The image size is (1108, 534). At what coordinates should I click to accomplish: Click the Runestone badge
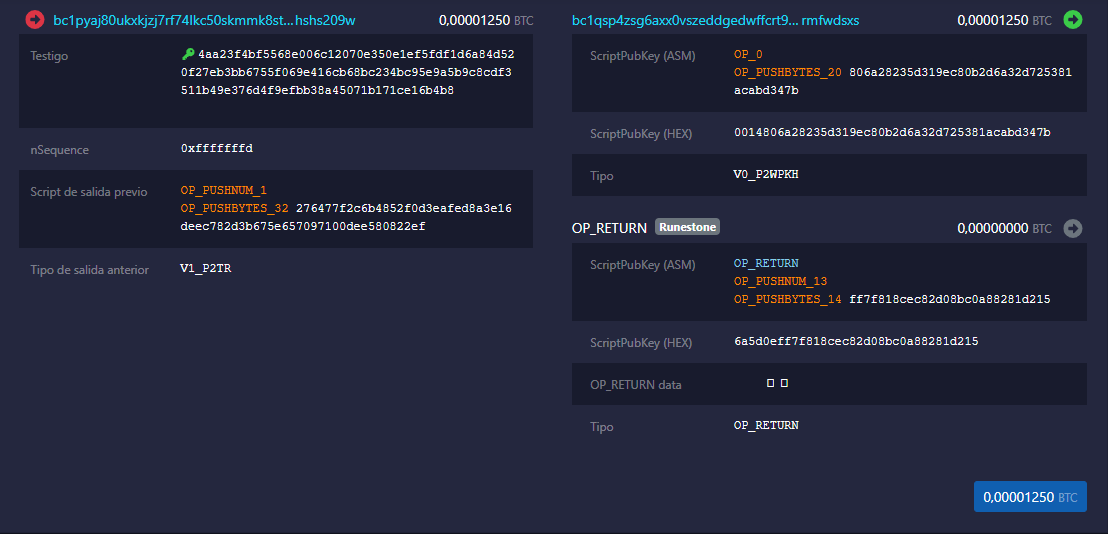pos(687,227)
